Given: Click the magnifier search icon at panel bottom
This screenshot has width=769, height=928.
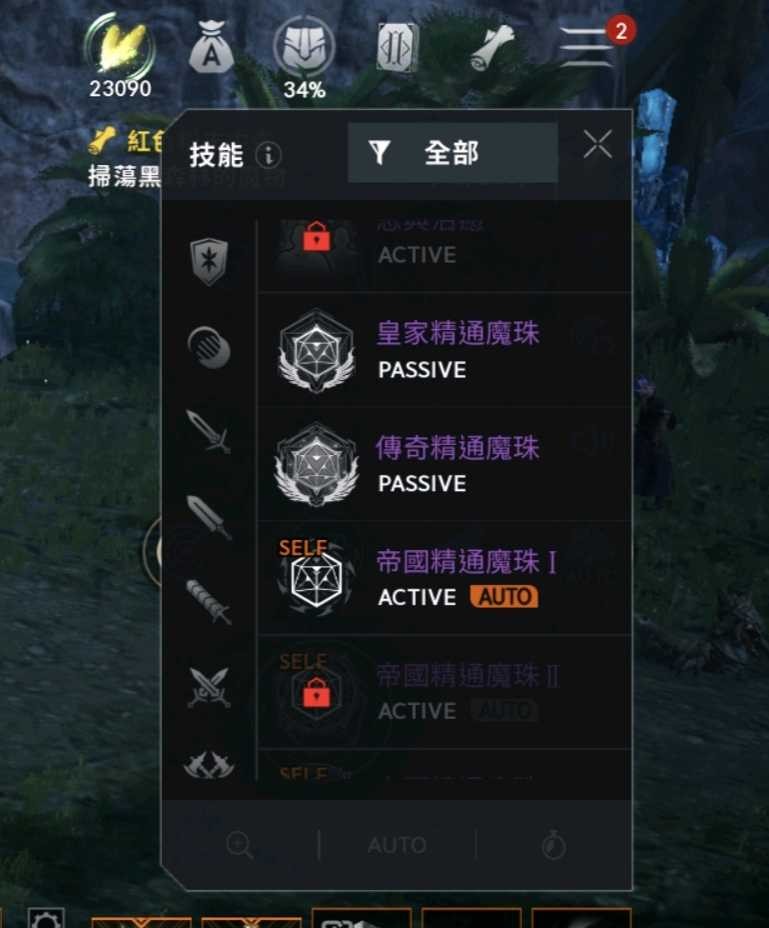Looking at the screenshot, I should [x=240, y=845].
